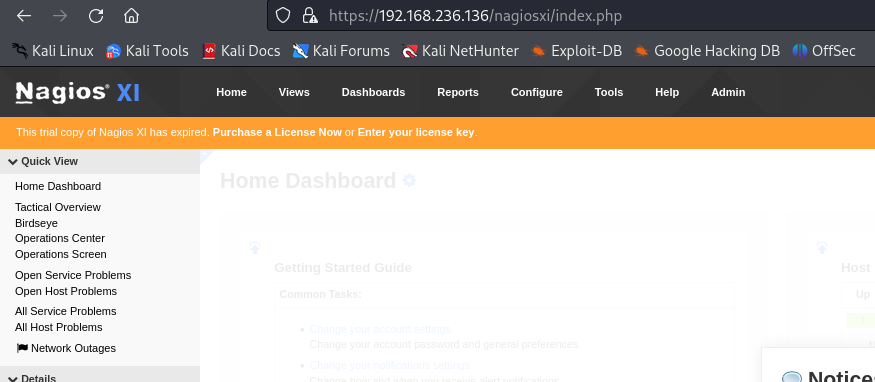The height and width of the screenshot is (382, 875).
Task: Open the Views menu
Action: point(294,93)
